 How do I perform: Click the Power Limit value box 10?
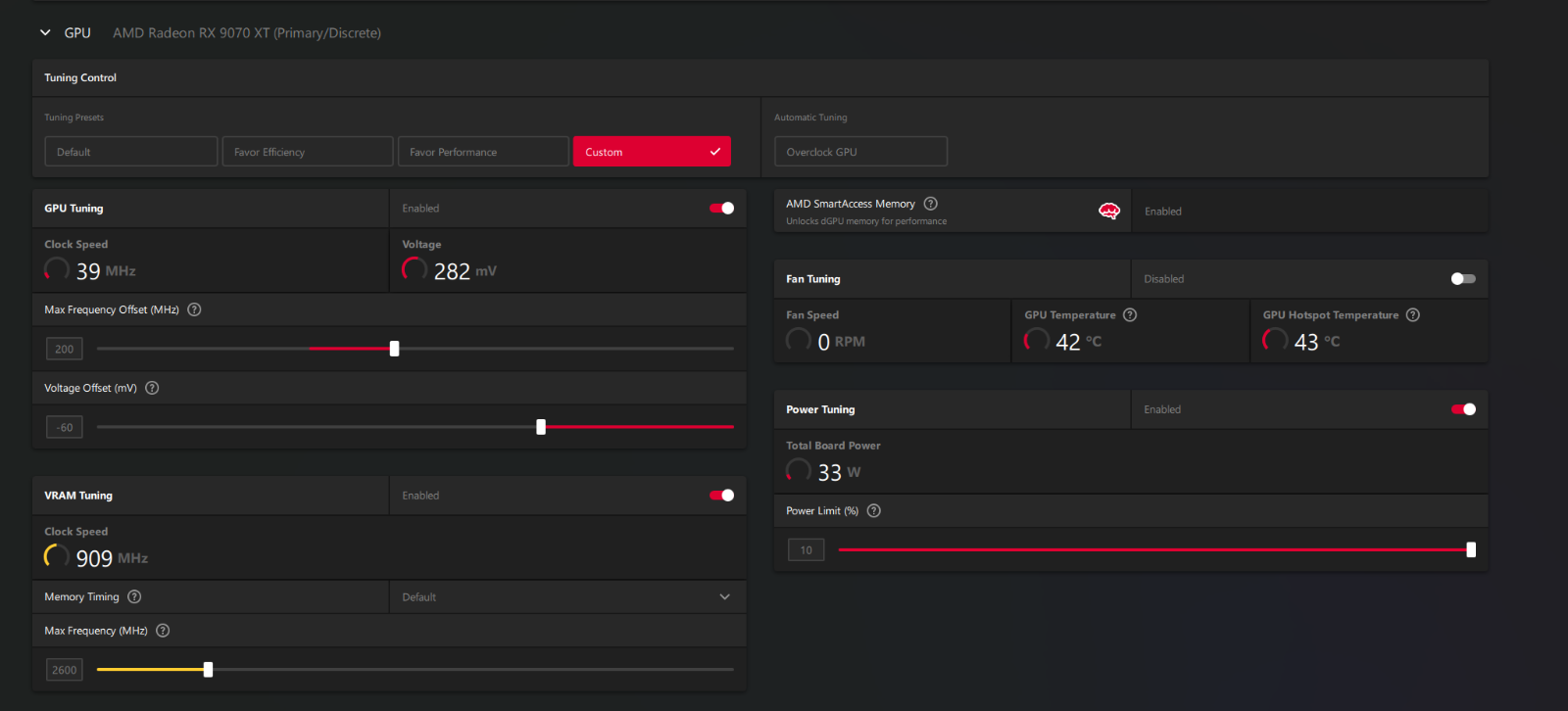pyautogui.click(x=807, y=550)
